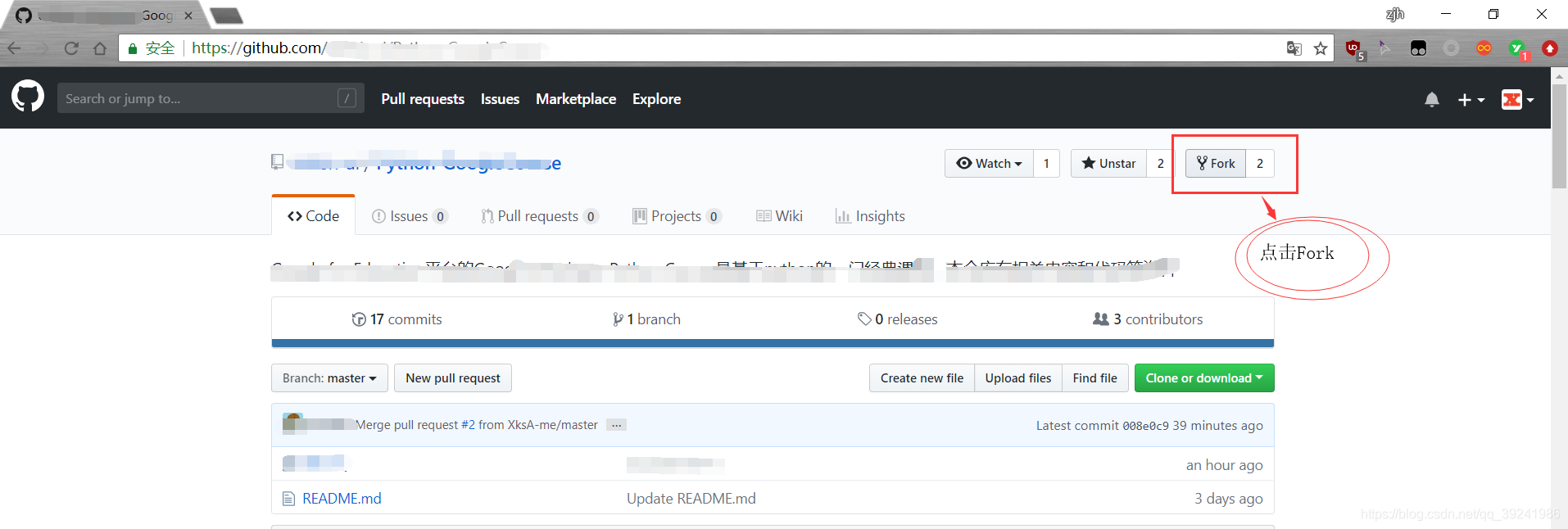Click the green check extension icon
This screenshot has width=1568, height=529.
[1517, 49]
